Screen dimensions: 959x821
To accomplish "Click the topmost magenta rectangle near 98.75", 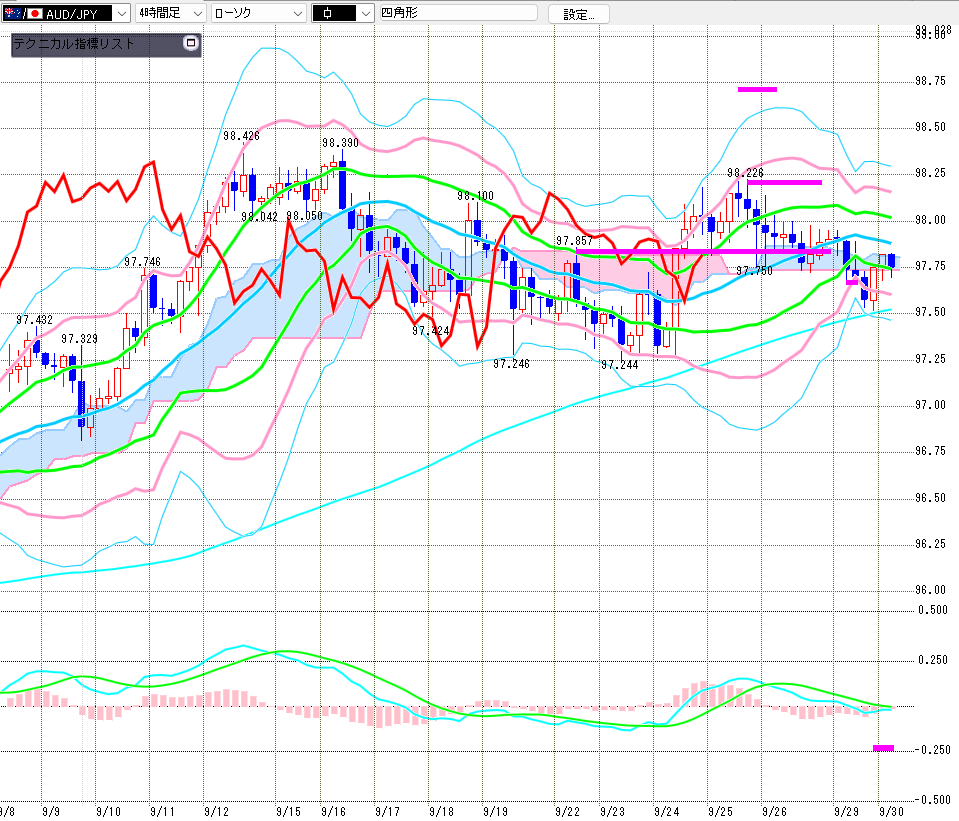I will point(757,89).
